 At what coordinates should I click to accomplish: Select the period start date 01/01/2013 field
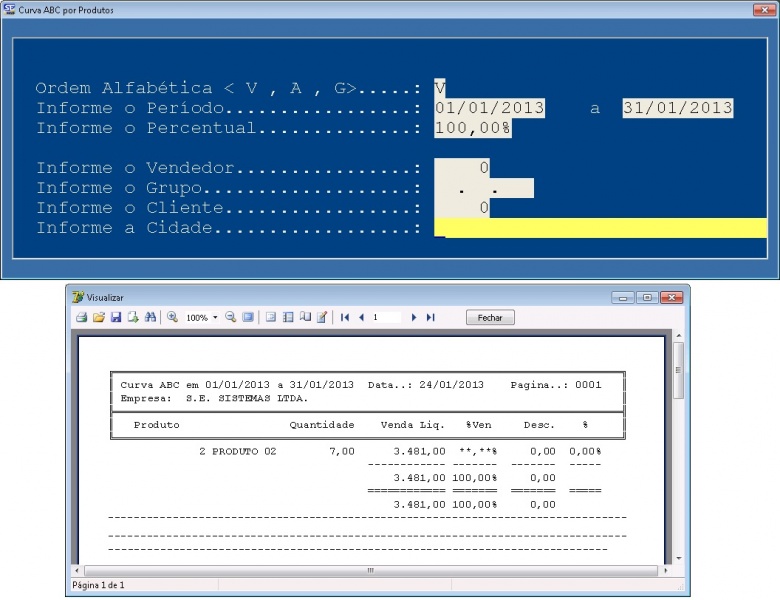(489, 108)
